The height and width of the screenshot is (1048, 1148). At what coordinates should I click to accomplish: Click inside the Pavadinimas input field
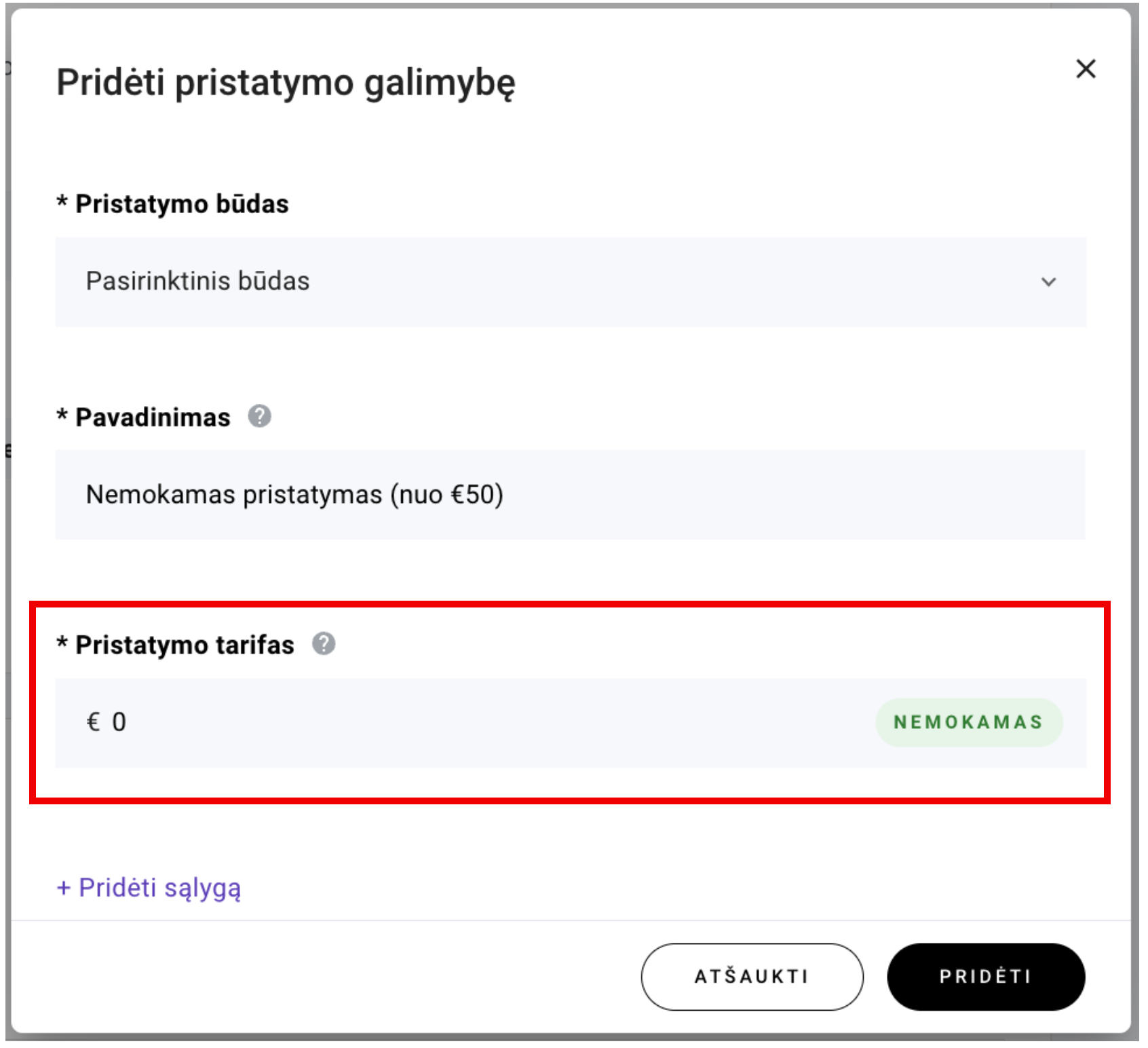475,494
